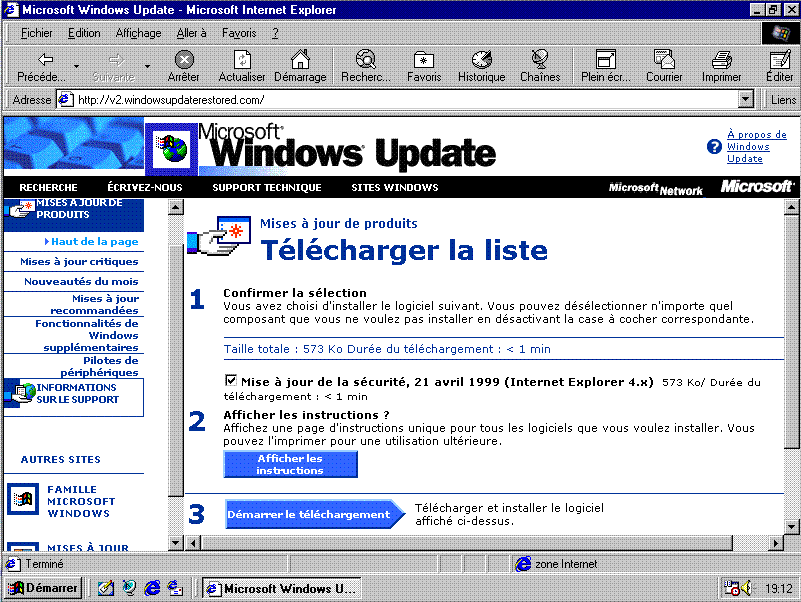Viewport: 801px width, 602px height.
Task: Click SITES WINDOWS in the navigation bar
Action: (394, 188)
